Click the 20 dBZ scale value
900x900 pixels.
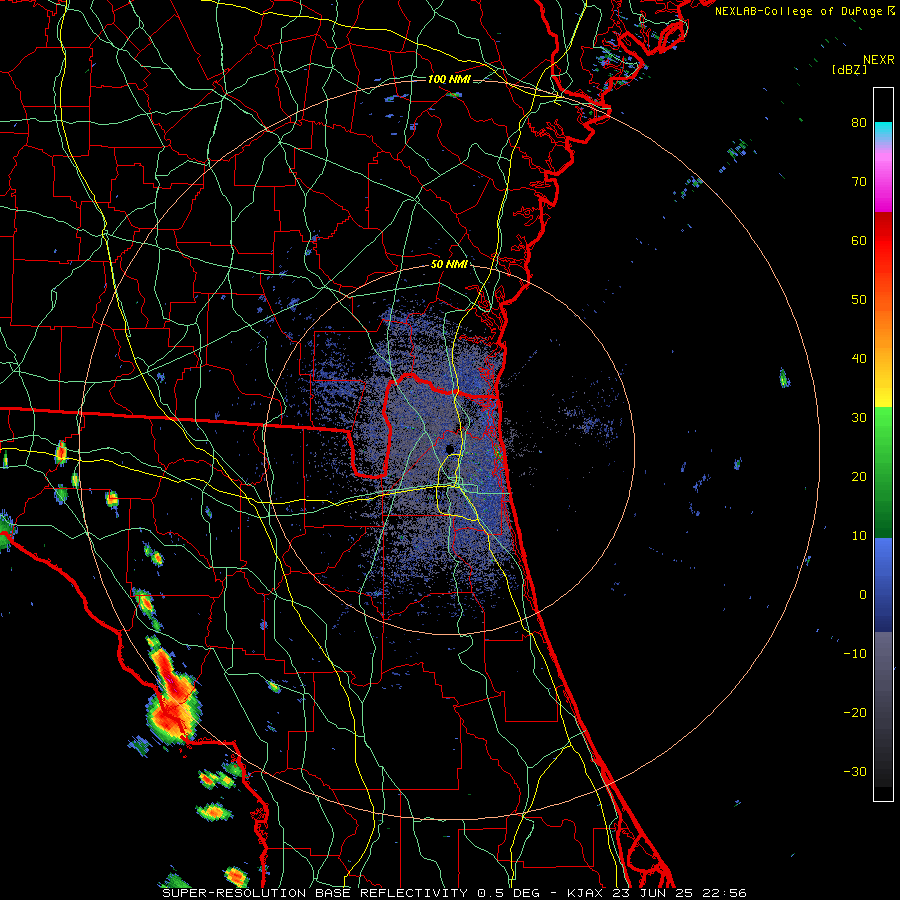coord(859,476)
